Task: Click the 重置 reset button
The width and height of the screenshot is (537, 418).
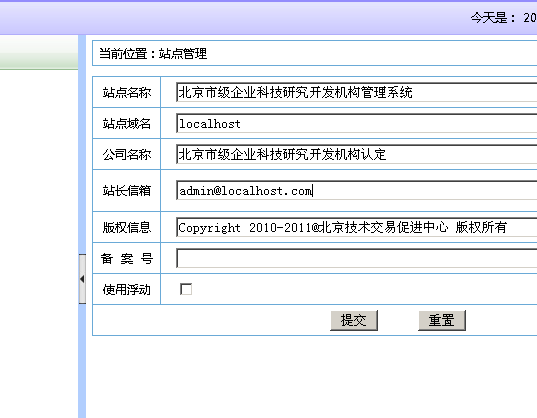Action: (442, 320)
